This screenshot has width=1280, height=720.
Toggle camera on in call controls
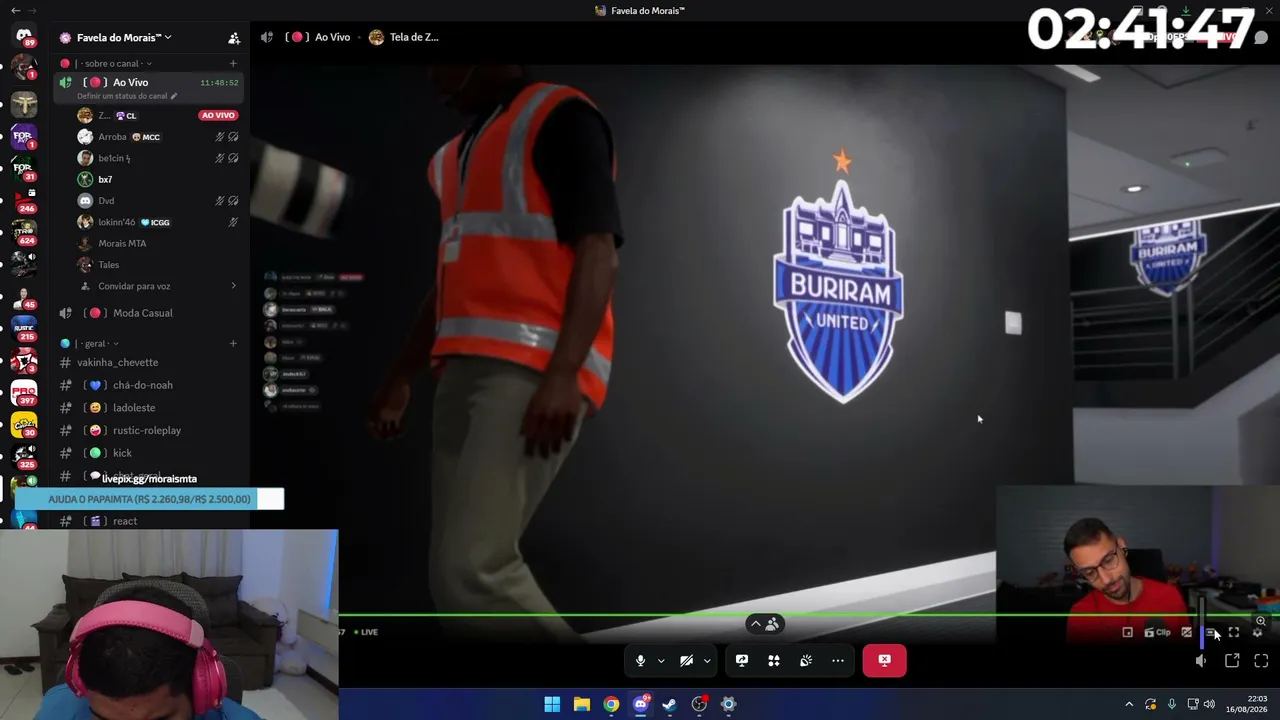coord(687,661)
